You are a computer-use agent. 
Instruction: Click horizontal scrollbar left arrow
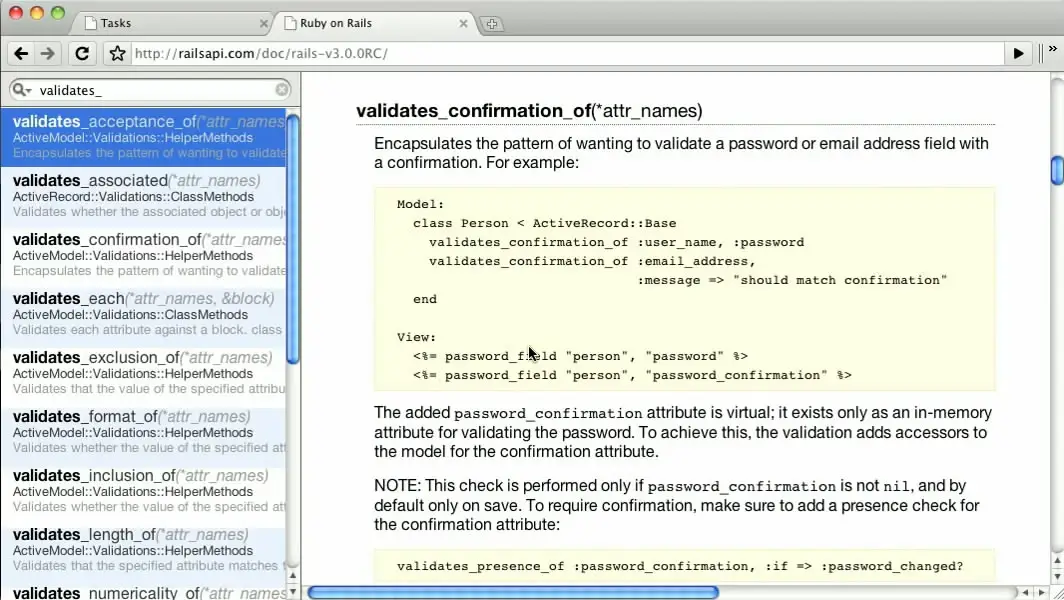pyautogui.click(x=1025, y=593)
